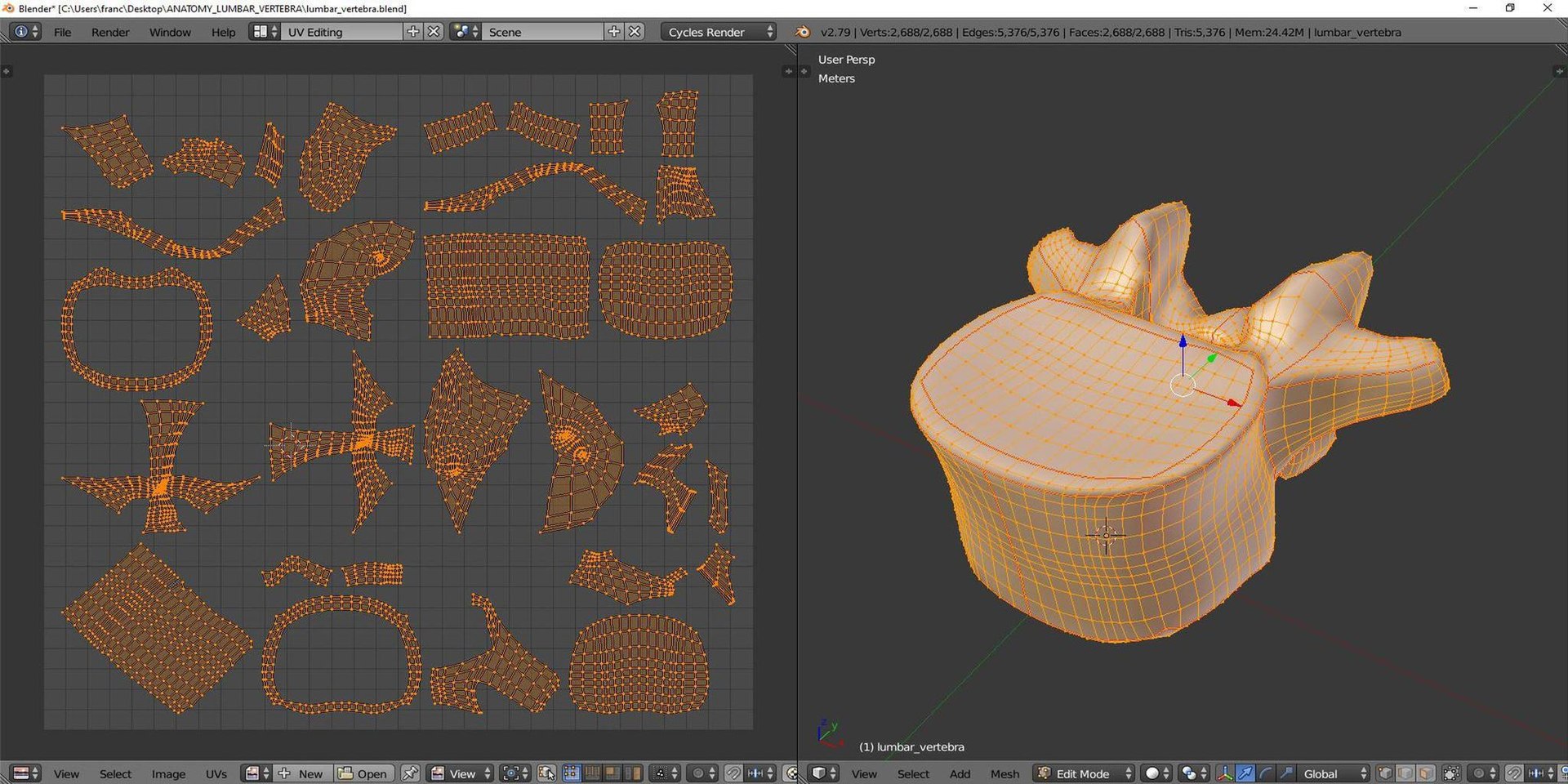The width and height of the screenshot is (1568, 784).
Task: Open the UV pivot point selector
Action: tap(514, 773)
